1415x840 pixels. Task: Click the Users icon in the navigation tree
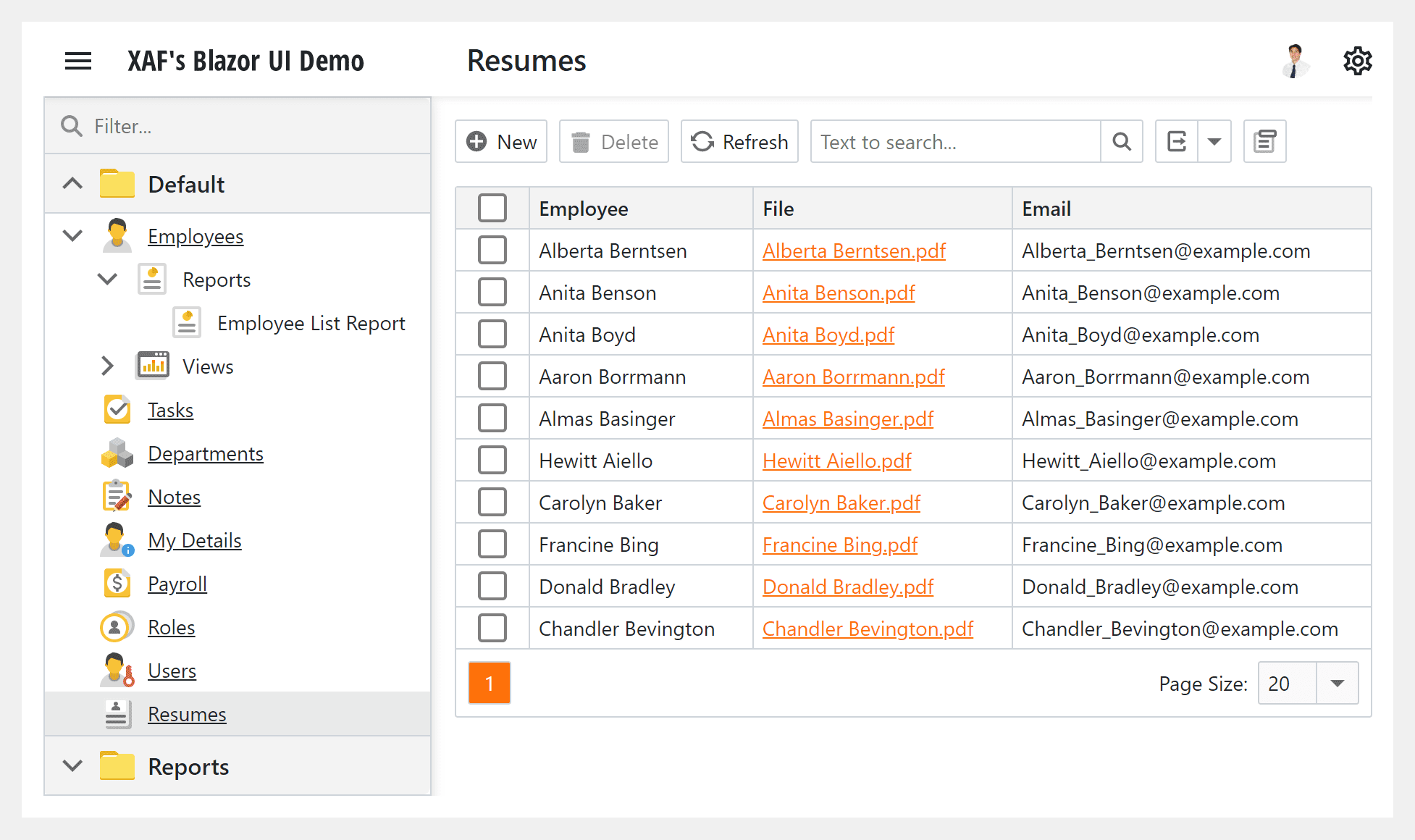pos(117,670)
